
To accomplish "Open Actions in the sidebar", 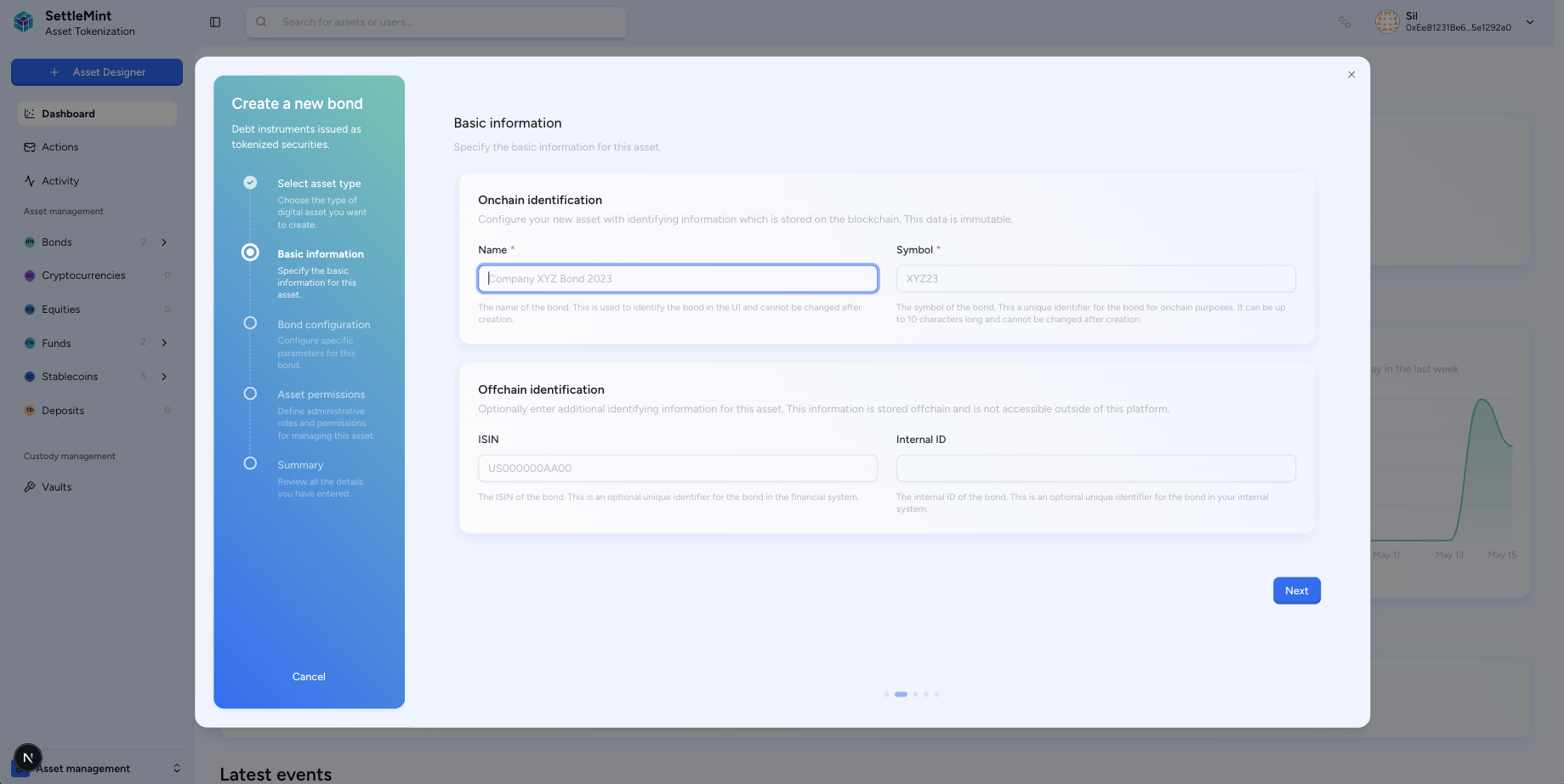I will tap(60, 147).
